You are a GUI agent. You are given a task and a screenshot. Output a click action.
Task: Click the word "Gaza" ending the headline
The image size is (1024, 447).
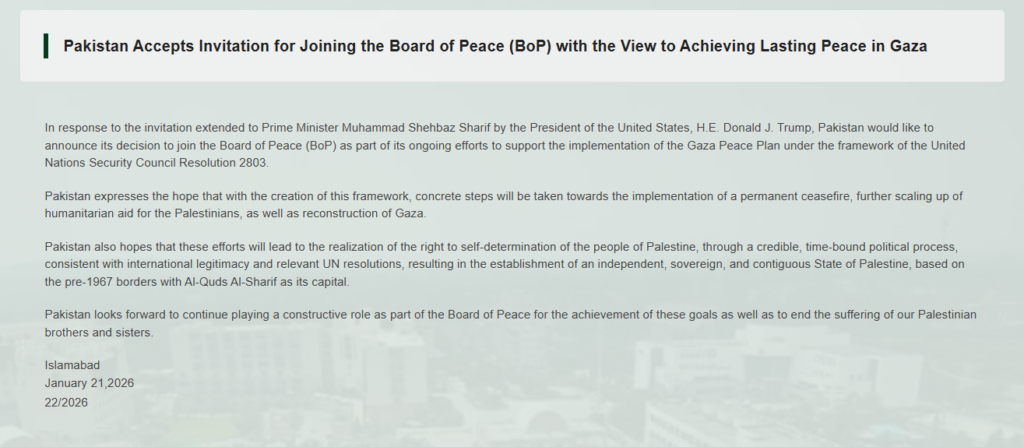pyautogui.click(x=907, y=47)
